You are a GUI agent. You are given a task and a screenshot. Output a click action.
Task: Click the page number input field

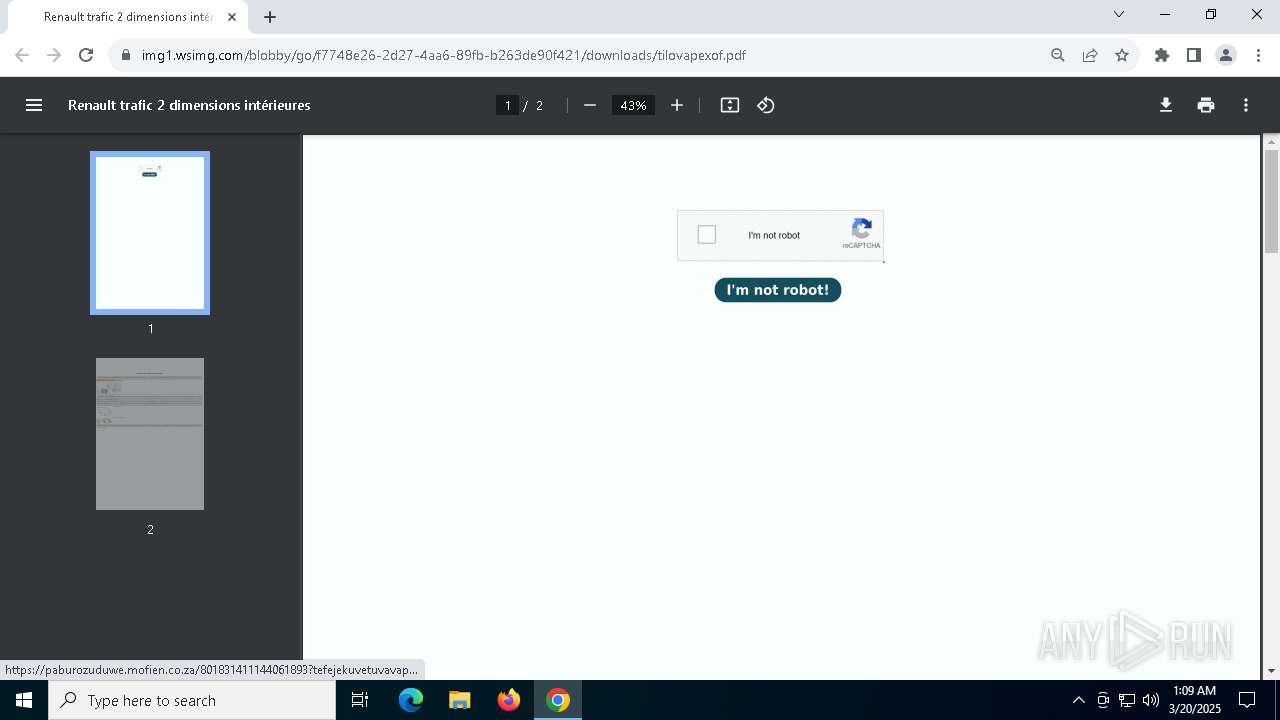(x=507, y=105)
